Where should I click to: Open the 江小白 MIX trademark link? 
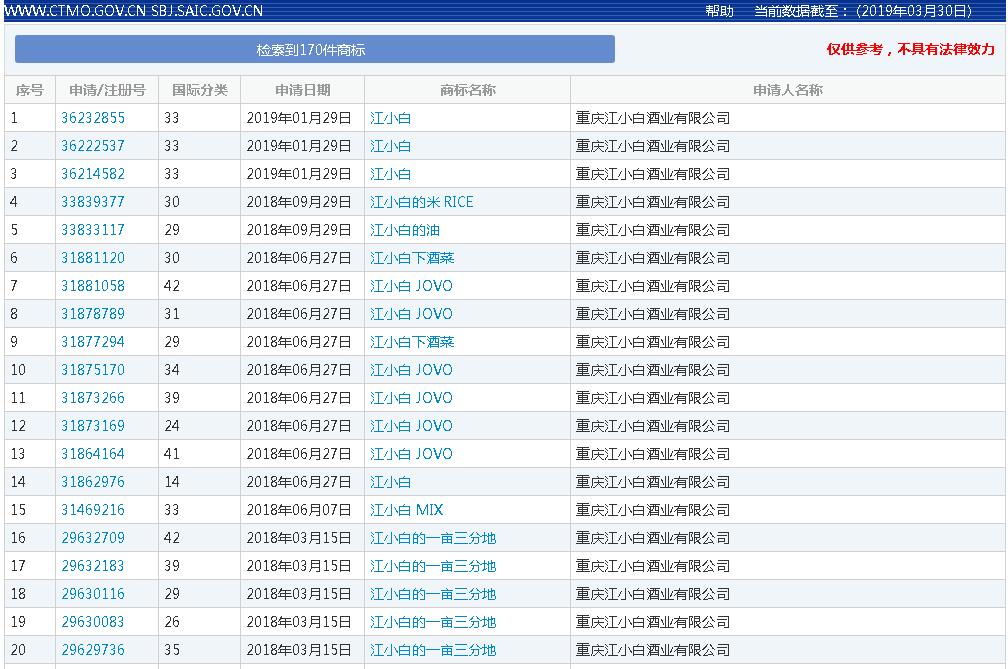pyautogui.click(x=406, y=510)
